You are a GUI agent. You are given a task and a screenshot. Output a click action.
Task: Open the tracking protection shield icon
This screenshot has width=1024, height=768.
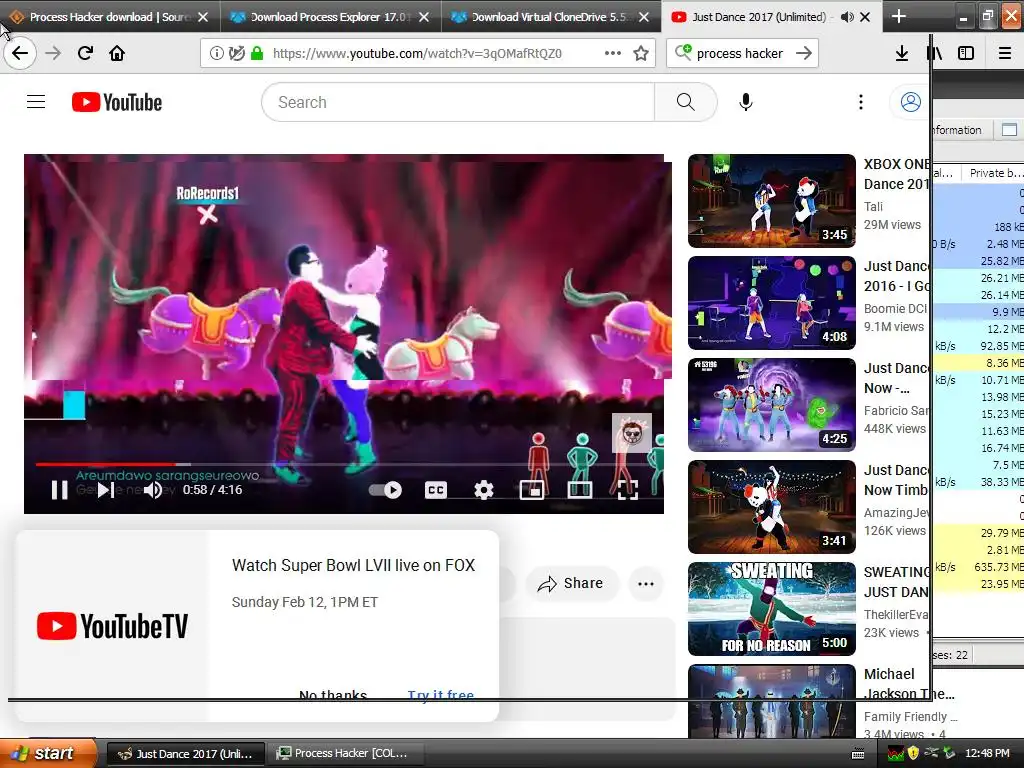click(x=237, y=54)
